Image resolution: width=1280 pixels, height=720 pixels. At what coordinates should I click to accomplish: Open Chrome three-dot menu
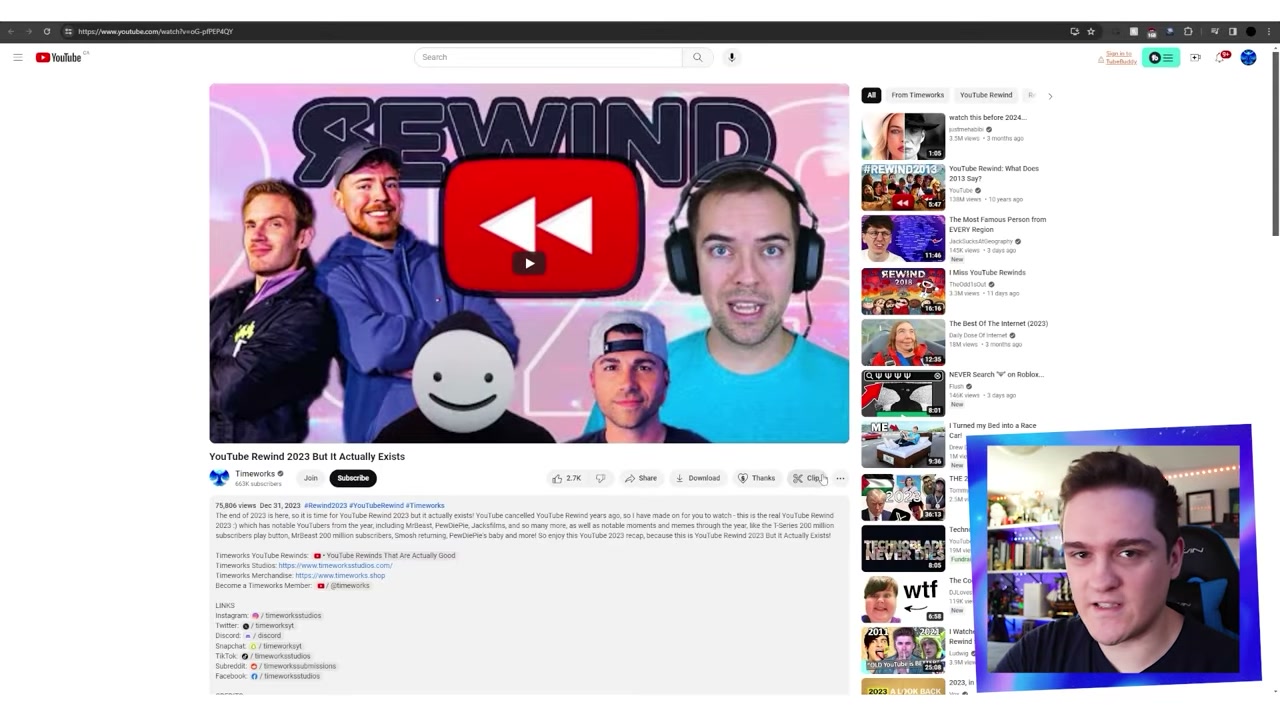(x=1268, y=31)
